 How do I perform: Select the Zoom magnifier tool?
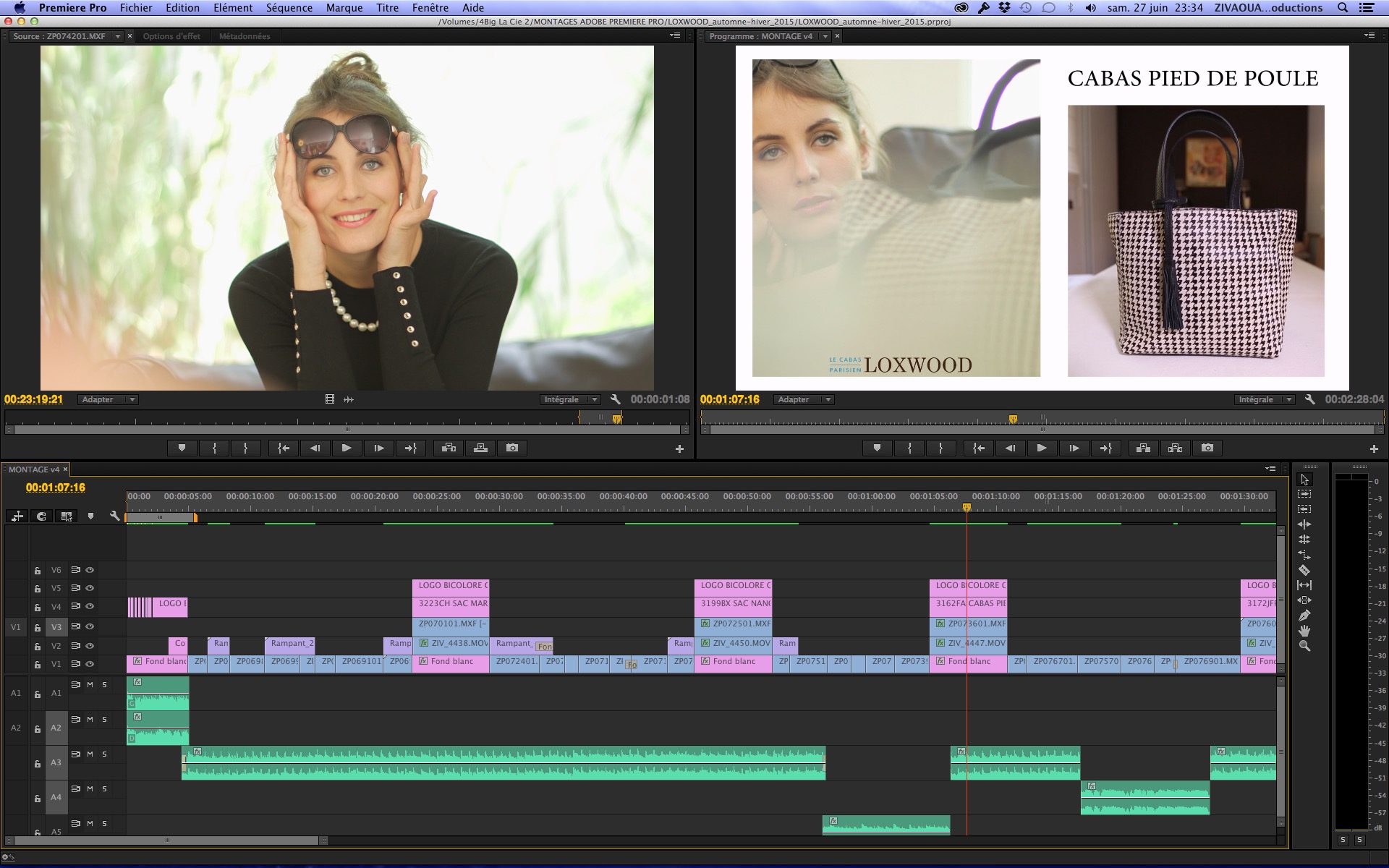1304,646
